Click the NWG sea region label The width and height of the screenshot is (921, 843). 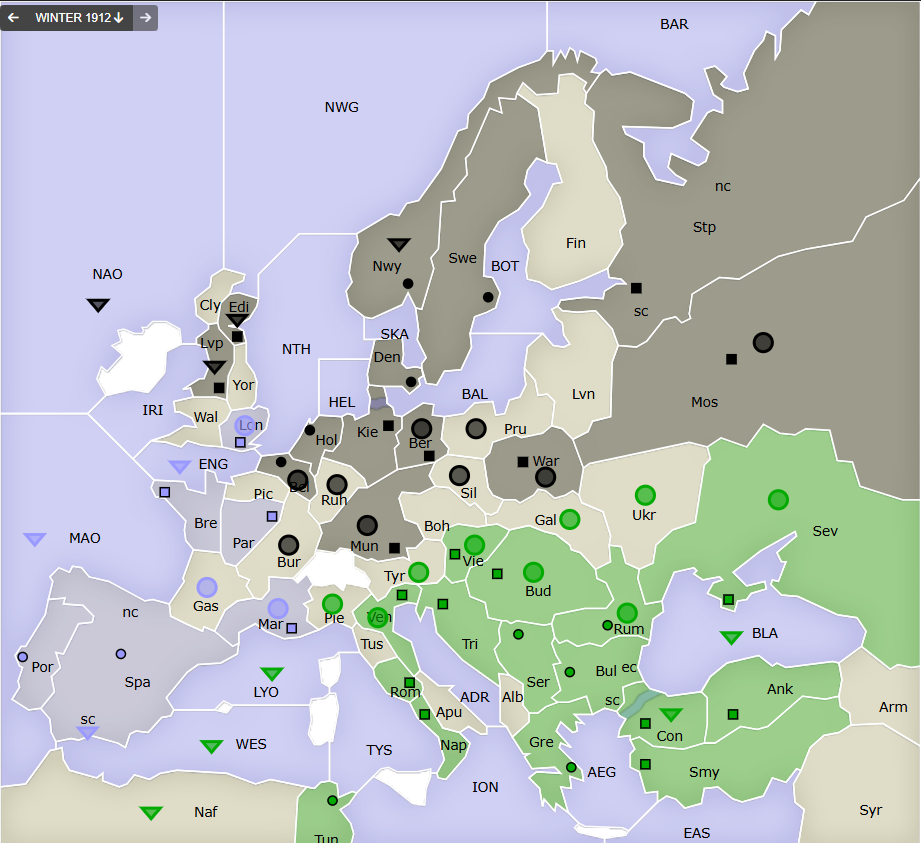(x=341, y=108)
